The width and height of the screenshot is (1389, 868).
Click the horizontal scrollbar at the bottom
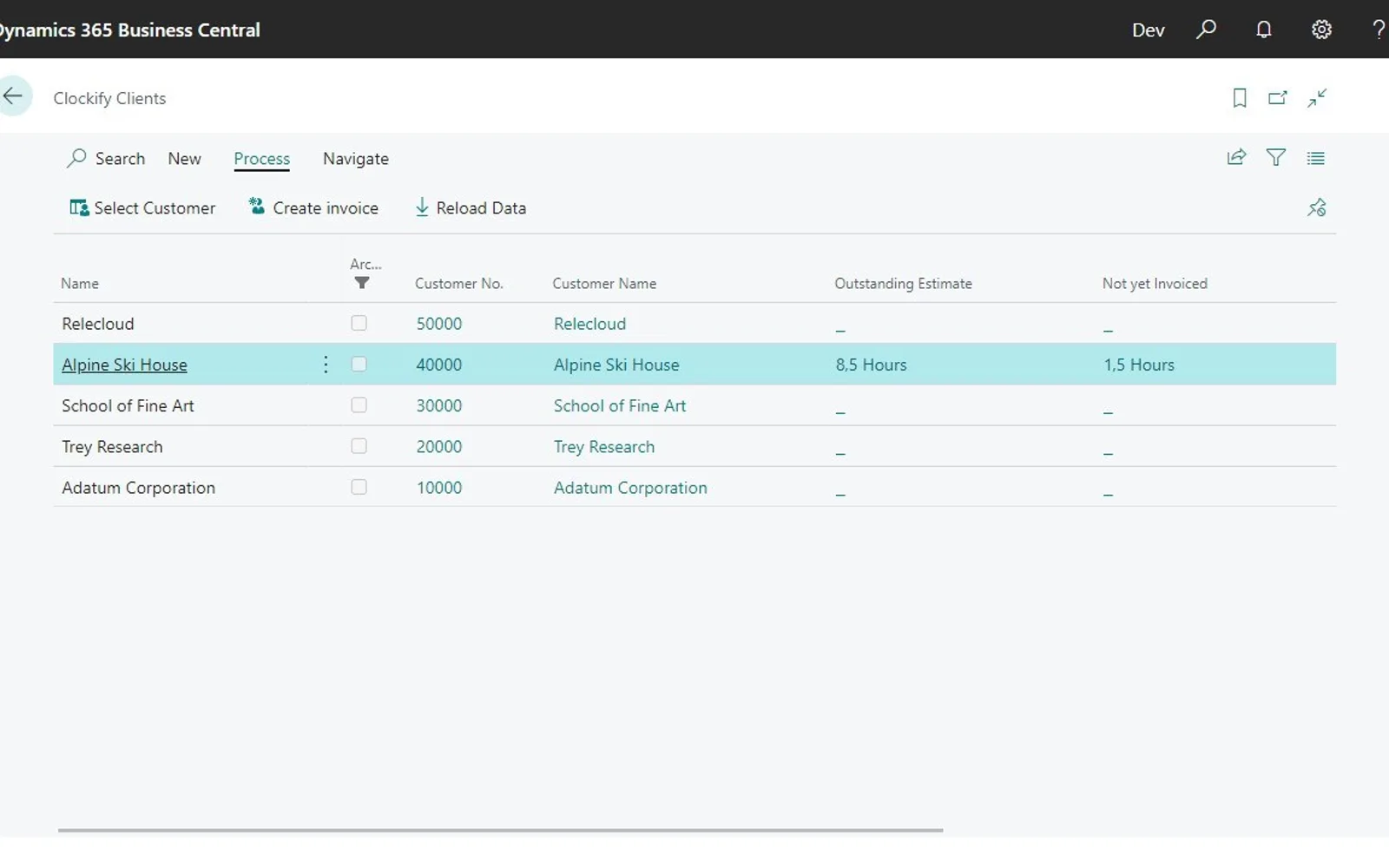click(500, 831)
